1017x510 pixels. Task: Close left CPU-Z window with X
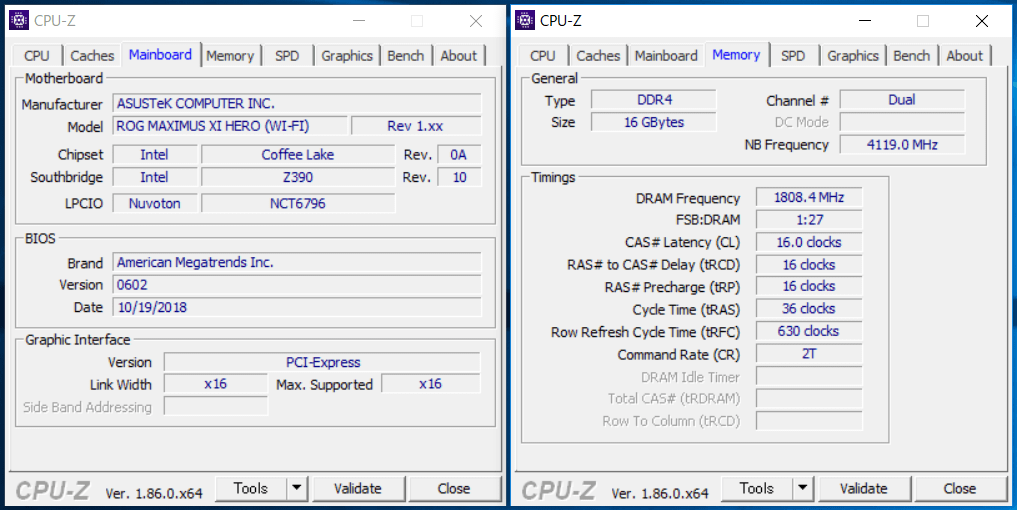point(476,21)
